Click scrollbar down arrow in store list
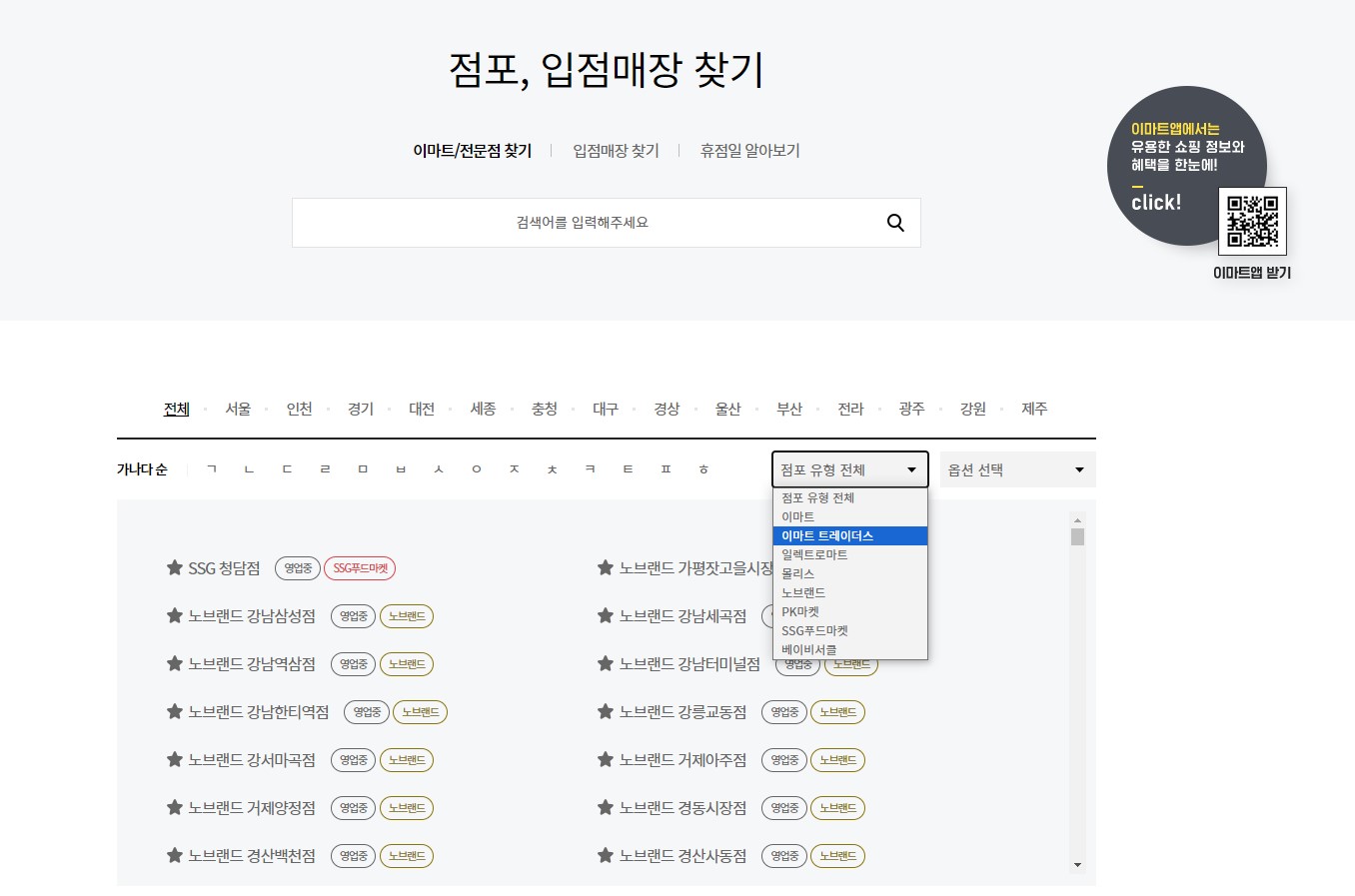This screenshot has height=896, width=1355. click(1077, 865)
